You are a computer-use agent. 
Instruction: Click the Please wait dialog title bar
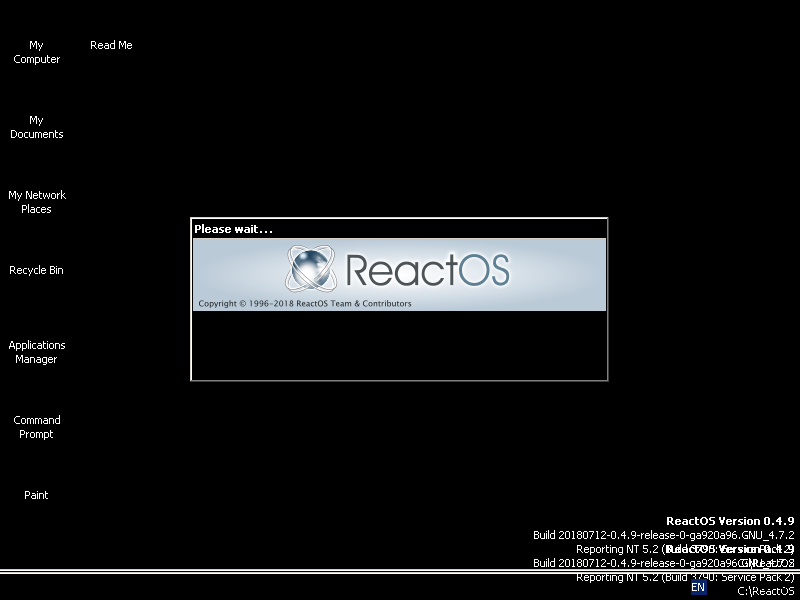[x=398, y=227]
